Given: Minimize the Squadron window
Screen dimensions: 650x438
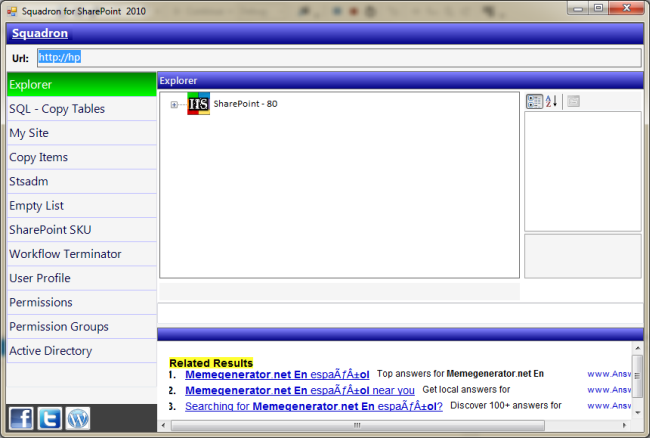Looking at the screenshot, I should point(578,8).
